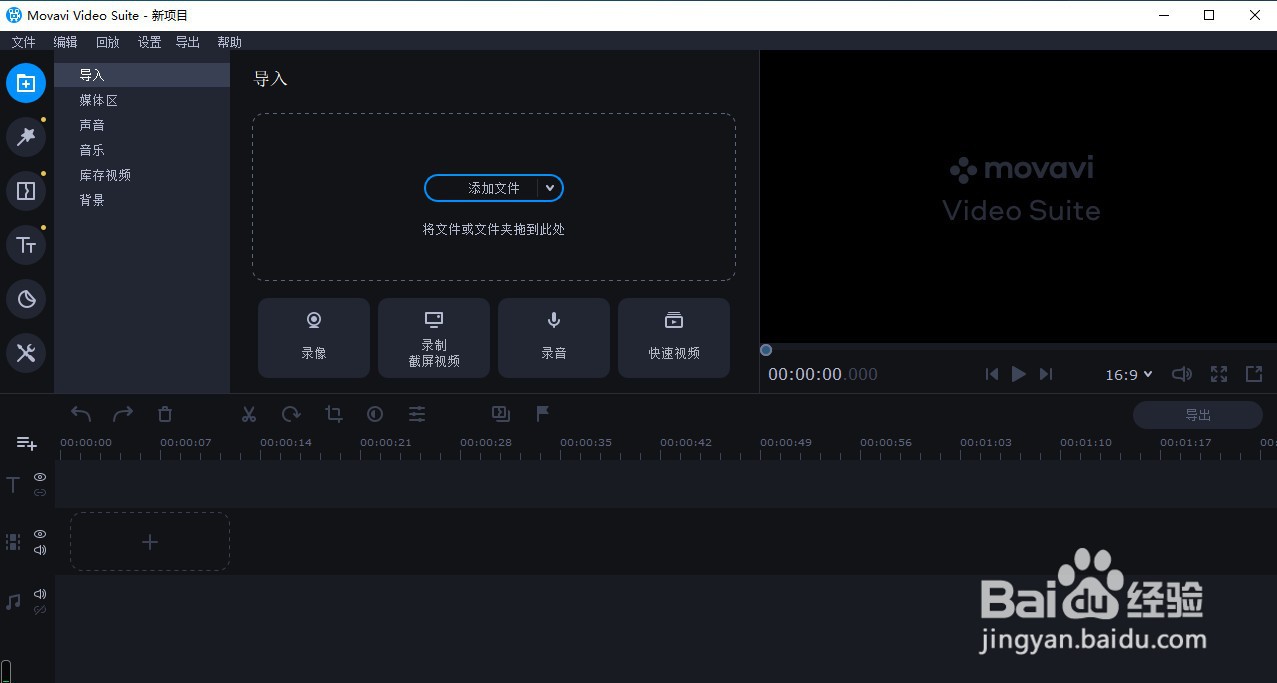Undo the last action
This screenshot has width=1277, height=683.
[81, 414]
